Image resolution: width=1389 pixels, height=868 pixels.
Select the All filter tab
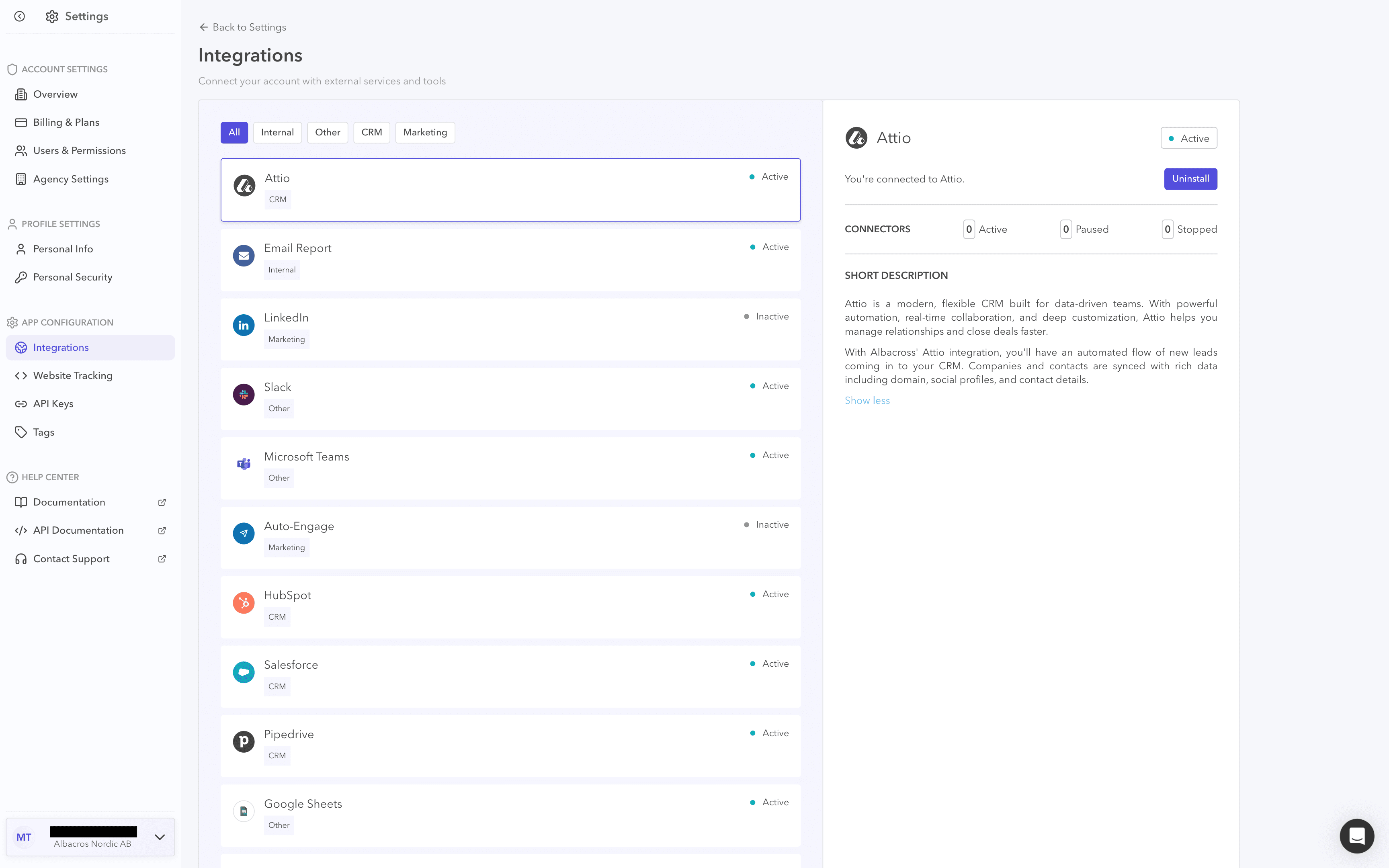point(234,133)
